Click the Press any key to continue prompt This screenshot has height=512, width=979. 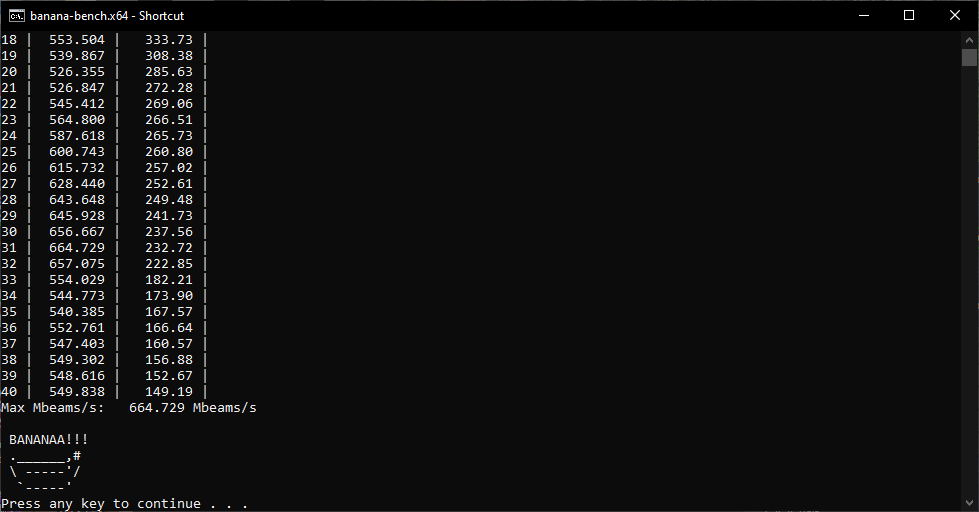pos(125,503)
